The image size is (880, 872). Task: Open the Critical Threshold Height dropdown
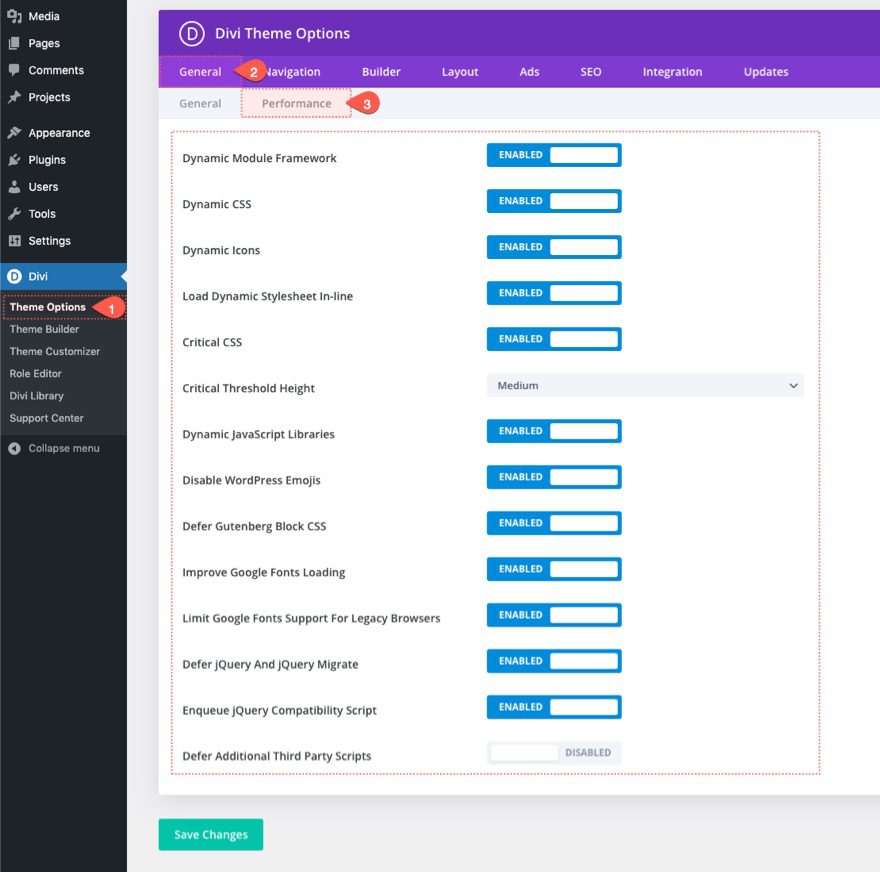click(x=645, y=385)
